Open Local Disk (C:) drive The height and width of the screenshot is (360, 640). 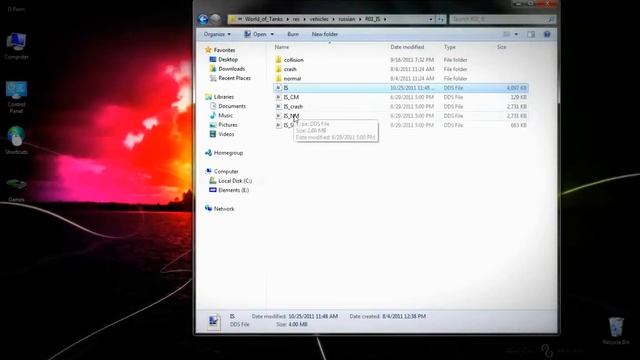click(x=235, y=181)
